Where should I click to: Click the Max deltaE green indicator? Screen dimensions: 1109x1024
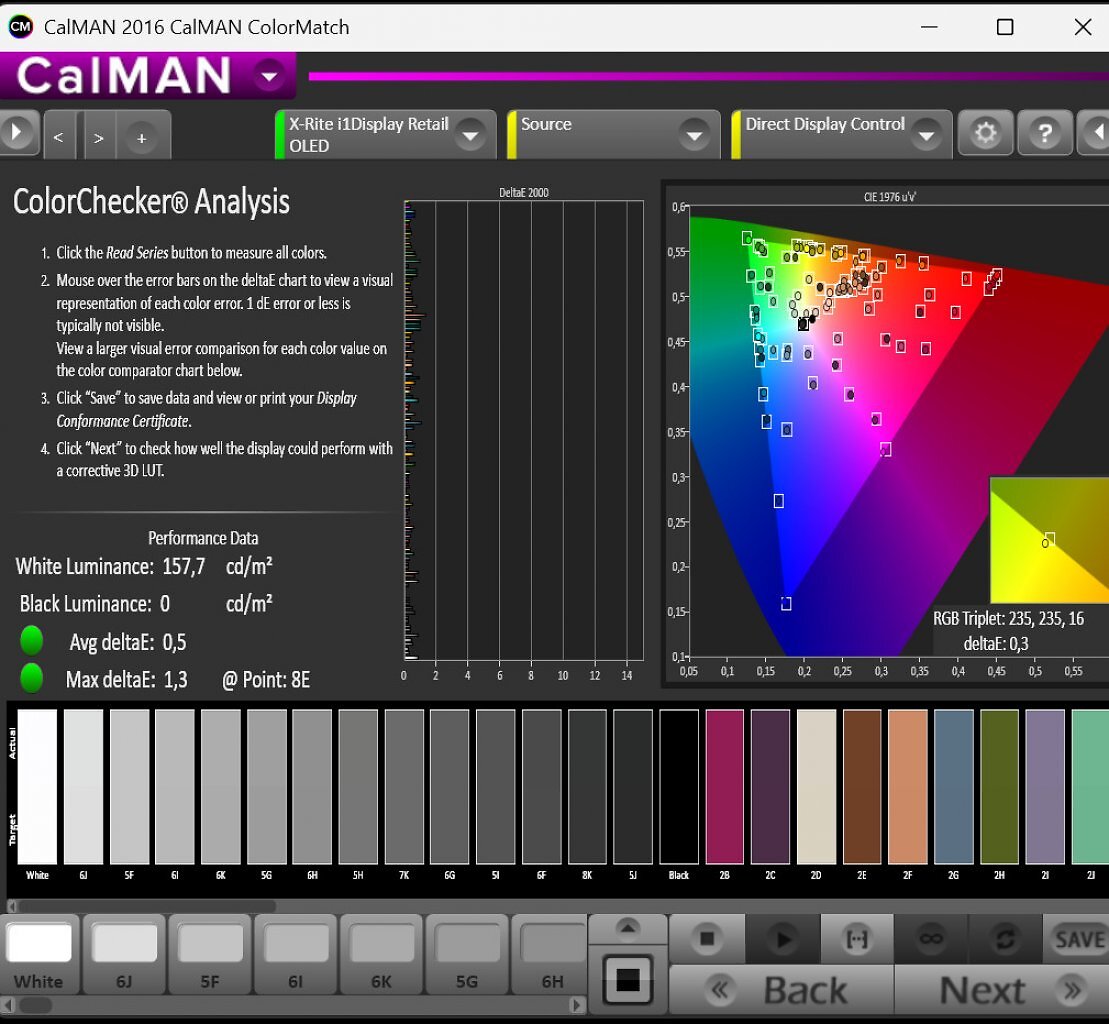tap(32, 678)
